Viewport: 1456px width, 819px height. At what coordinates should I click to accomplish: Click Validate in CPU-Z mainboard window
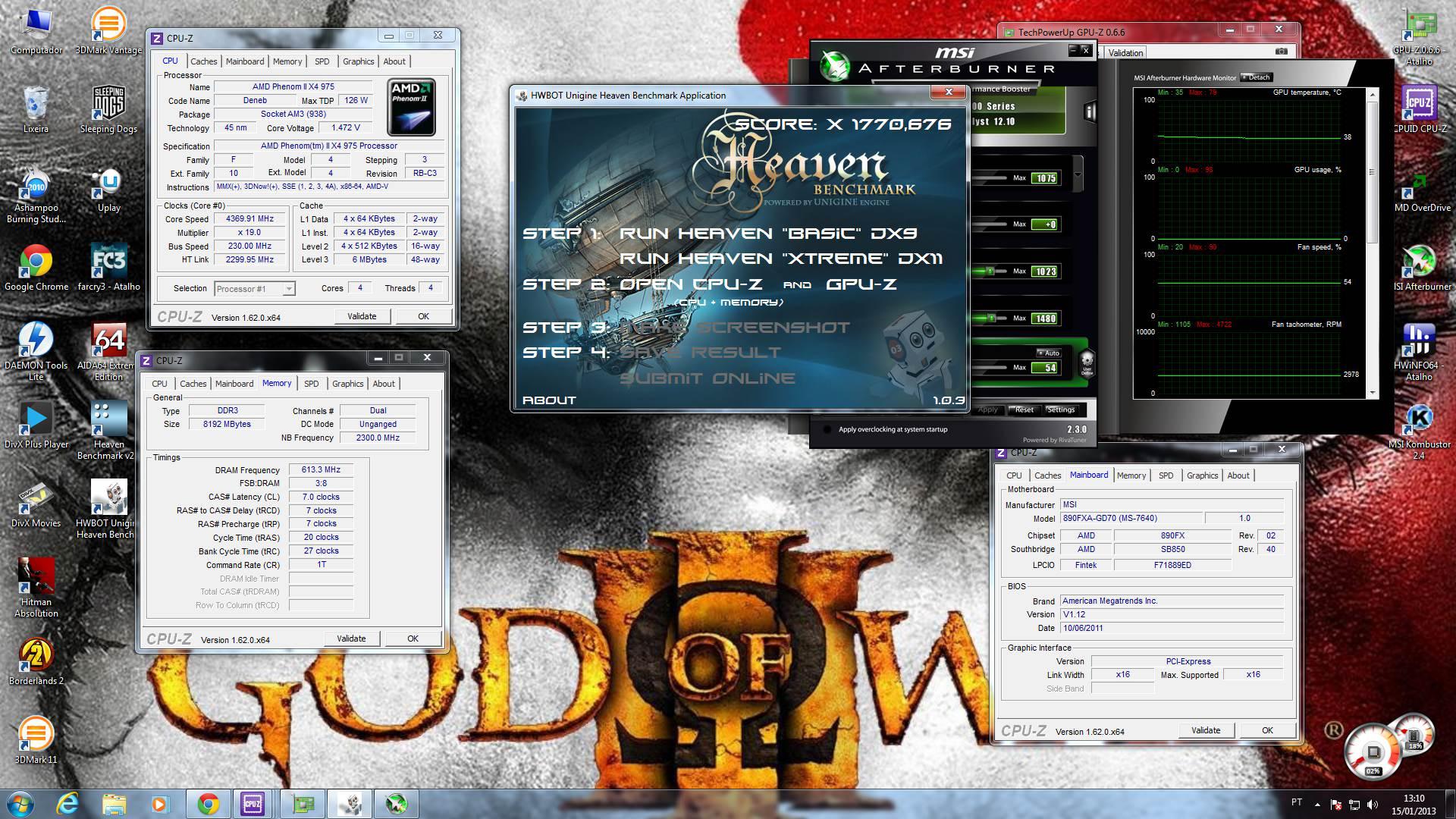[1206, 730]
